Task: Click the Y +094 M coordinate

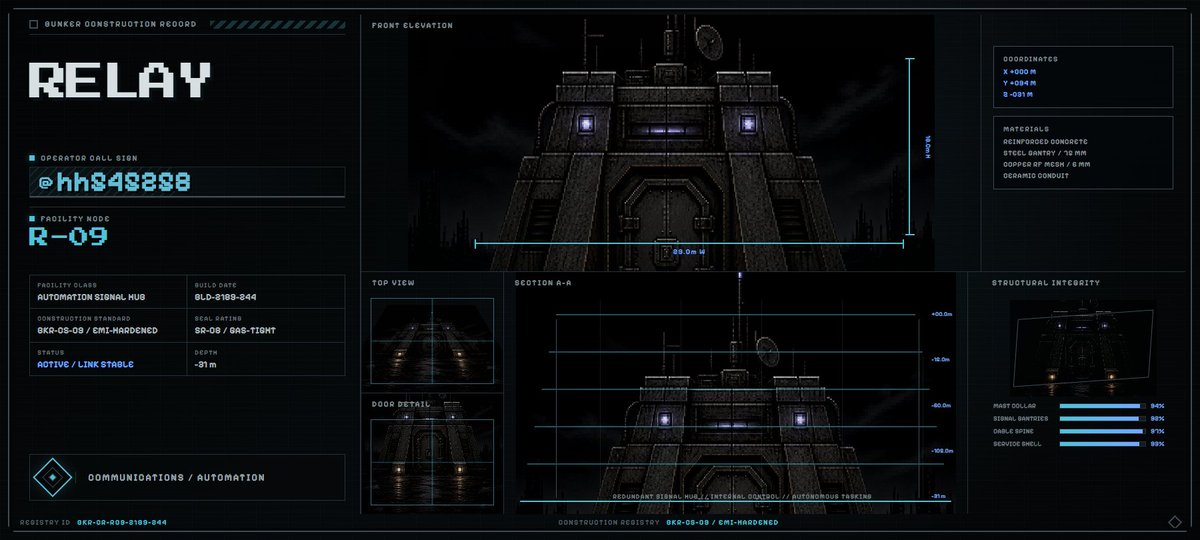Action: pos(1018,83)
